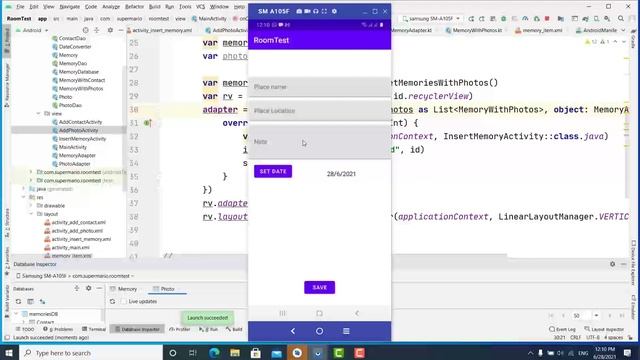The width and height of the screenshot is (640, 360).
Task: Open the File menu
Action: click(20, 7)
